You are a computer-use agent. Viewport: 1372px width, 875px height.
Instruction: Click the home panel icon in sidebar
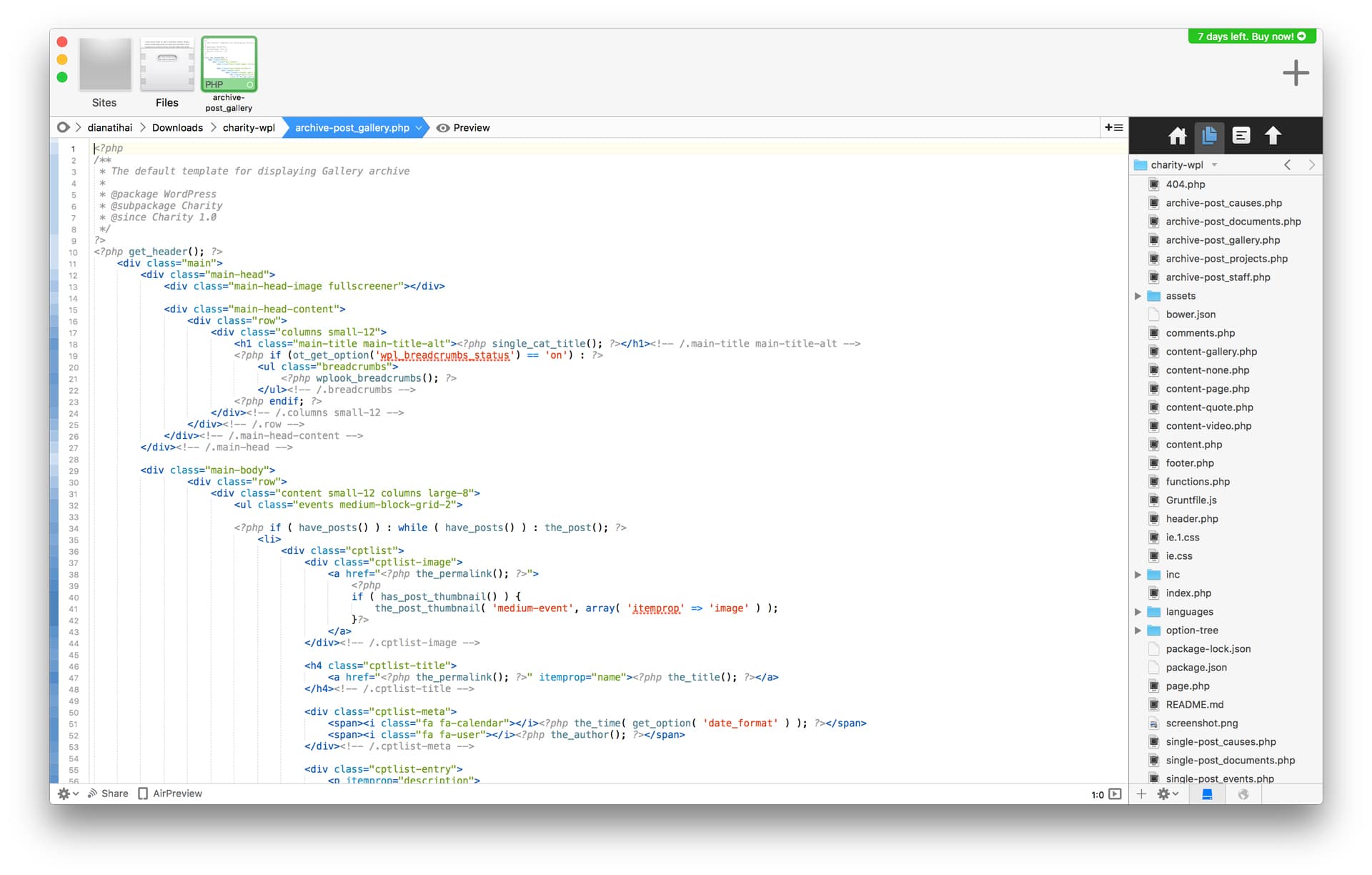[1177, 135]
